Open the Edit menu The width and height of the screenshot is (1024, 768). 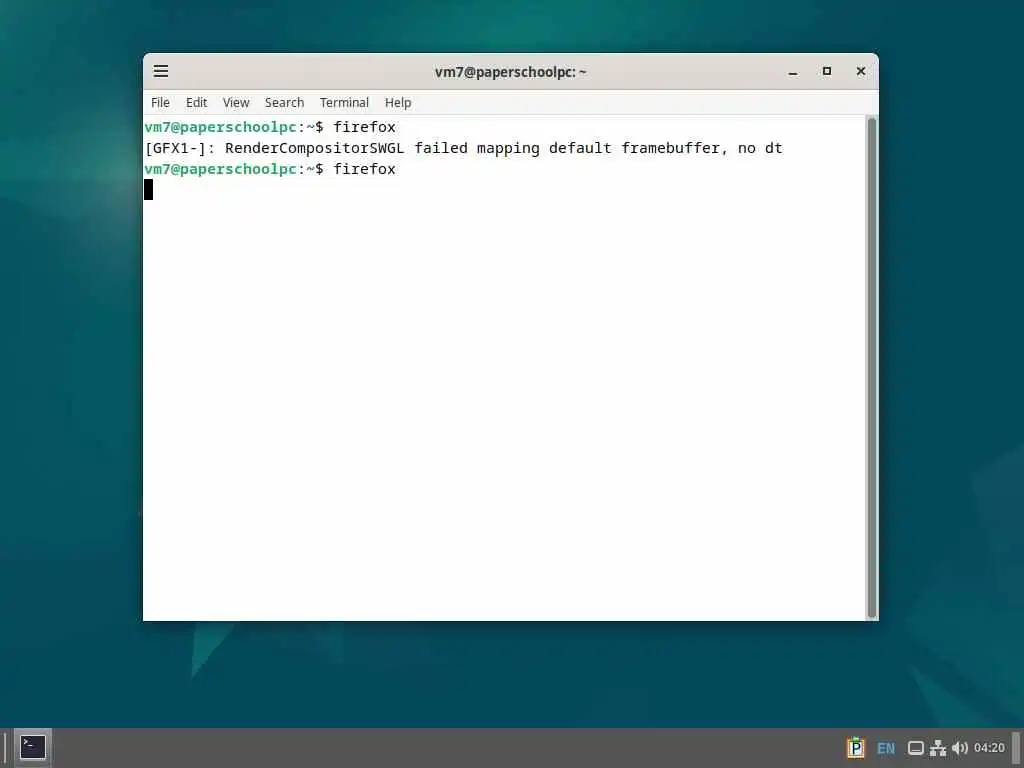coord(196,103)
